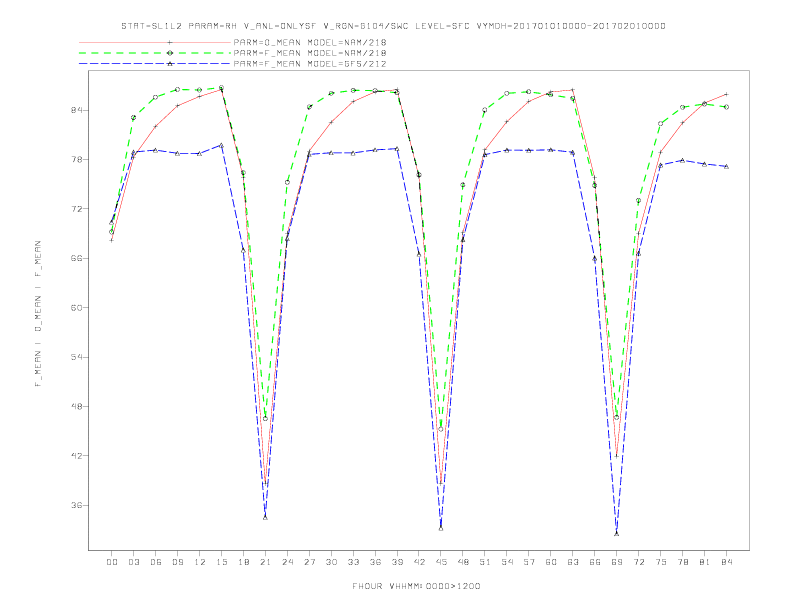Click x-axis tick label 51
The image size is (792, 612).
pos(485,562)
